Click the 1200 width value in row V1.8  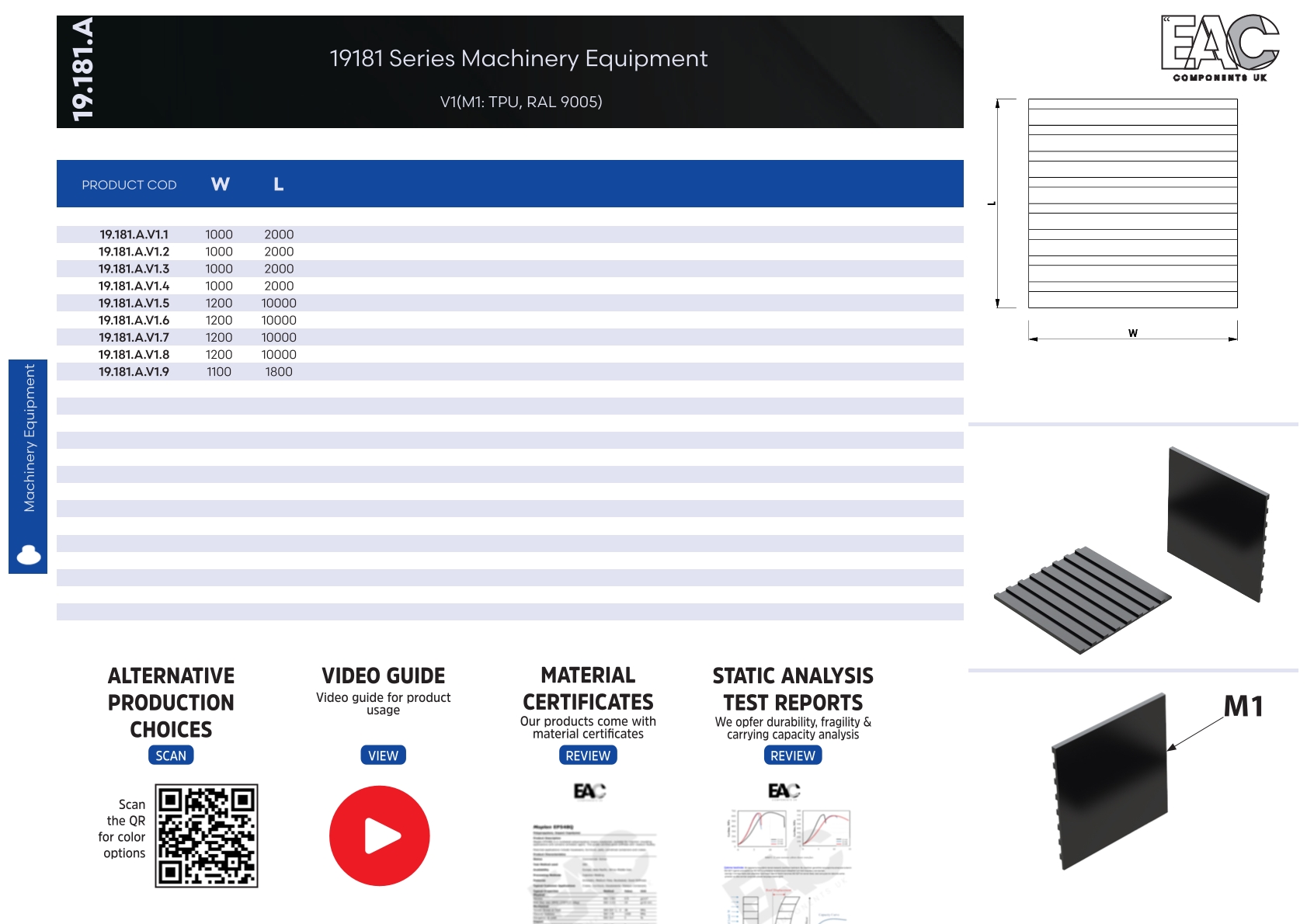tap(219, 354)
